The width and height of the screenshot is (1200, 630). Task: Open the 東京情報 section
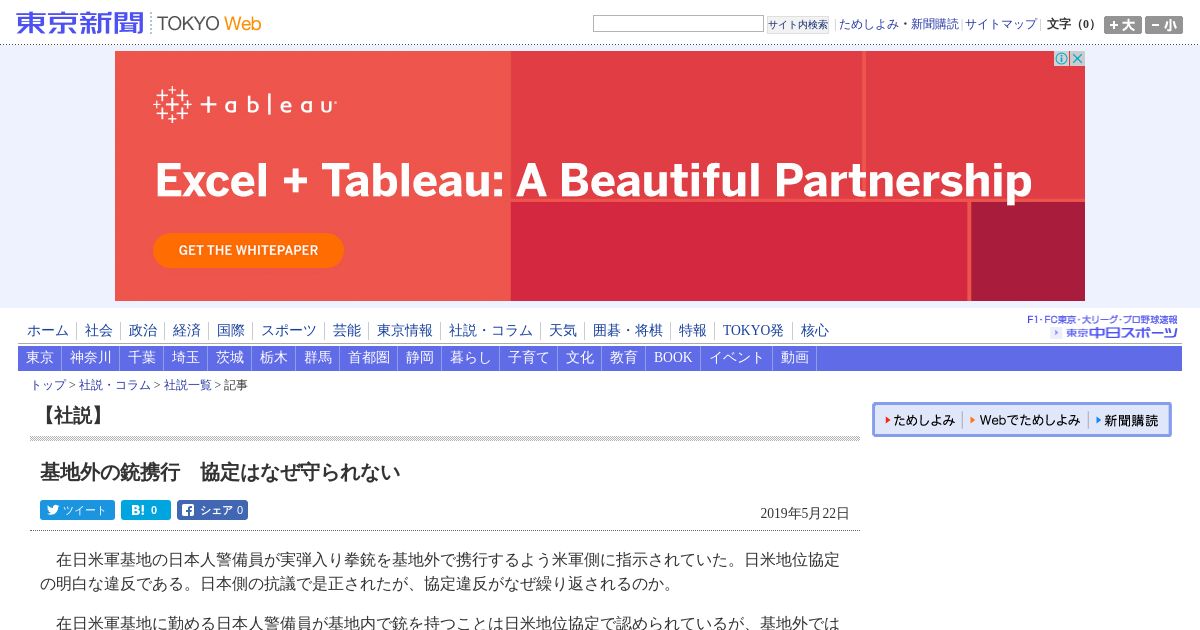(405, 331)
